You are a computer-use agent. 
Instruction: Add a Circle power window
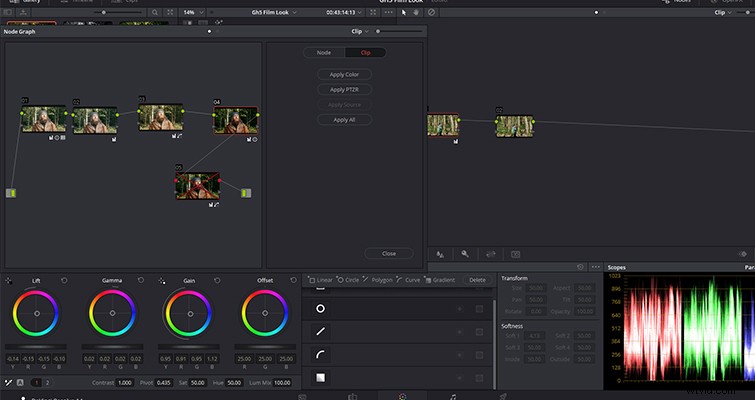pos(348,280)
